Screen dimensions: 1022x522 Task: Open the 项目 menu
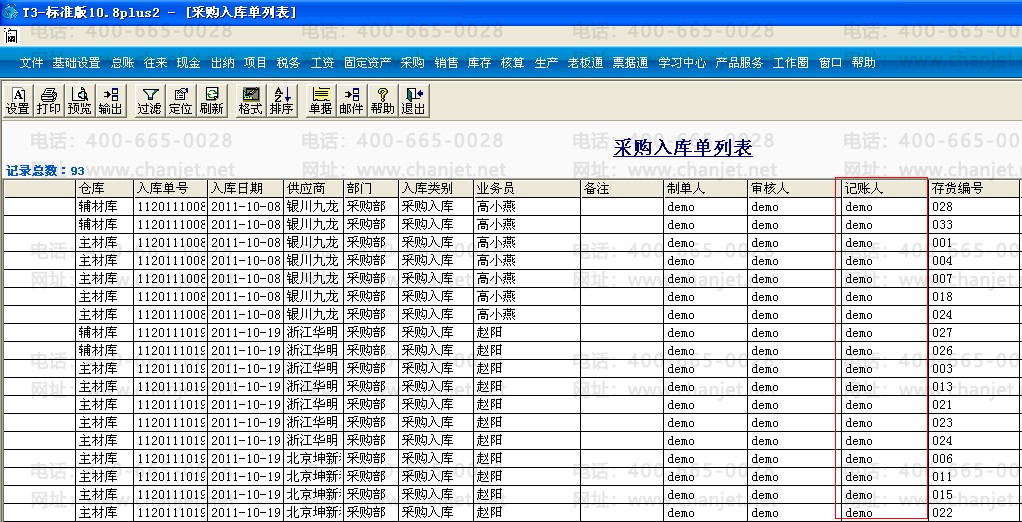pyautogui.click(x=256, y=63)
